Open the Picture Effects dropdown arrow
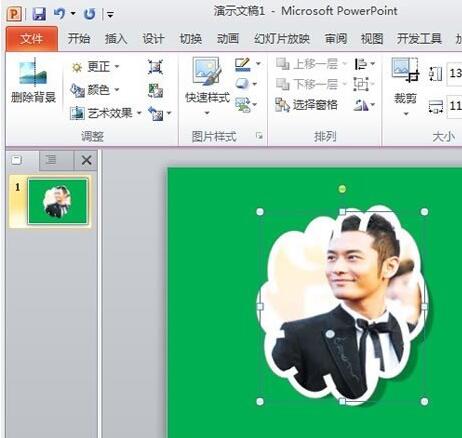462x438 pixels. [255, 84]
